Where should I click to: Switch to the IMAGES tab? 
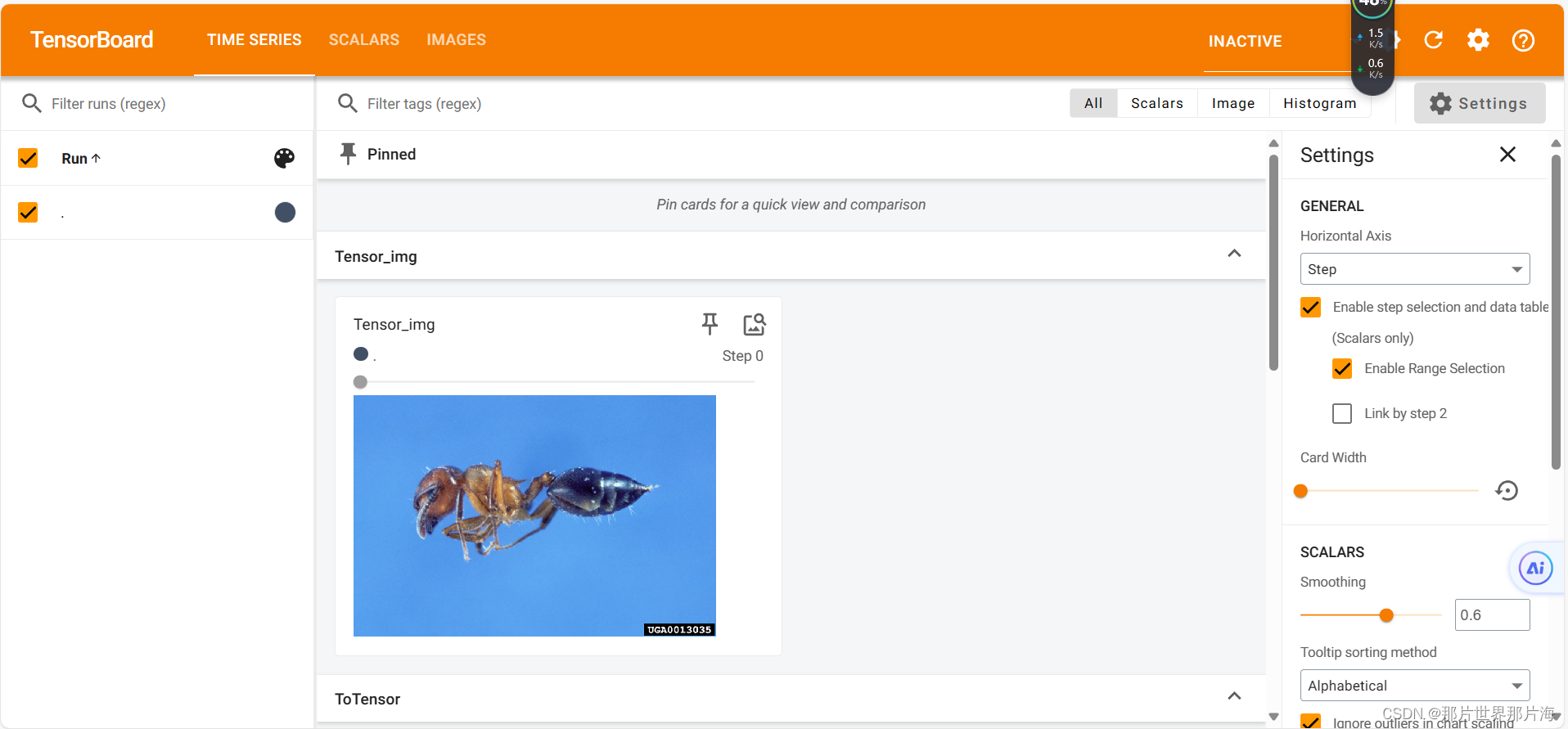[456, 40]
